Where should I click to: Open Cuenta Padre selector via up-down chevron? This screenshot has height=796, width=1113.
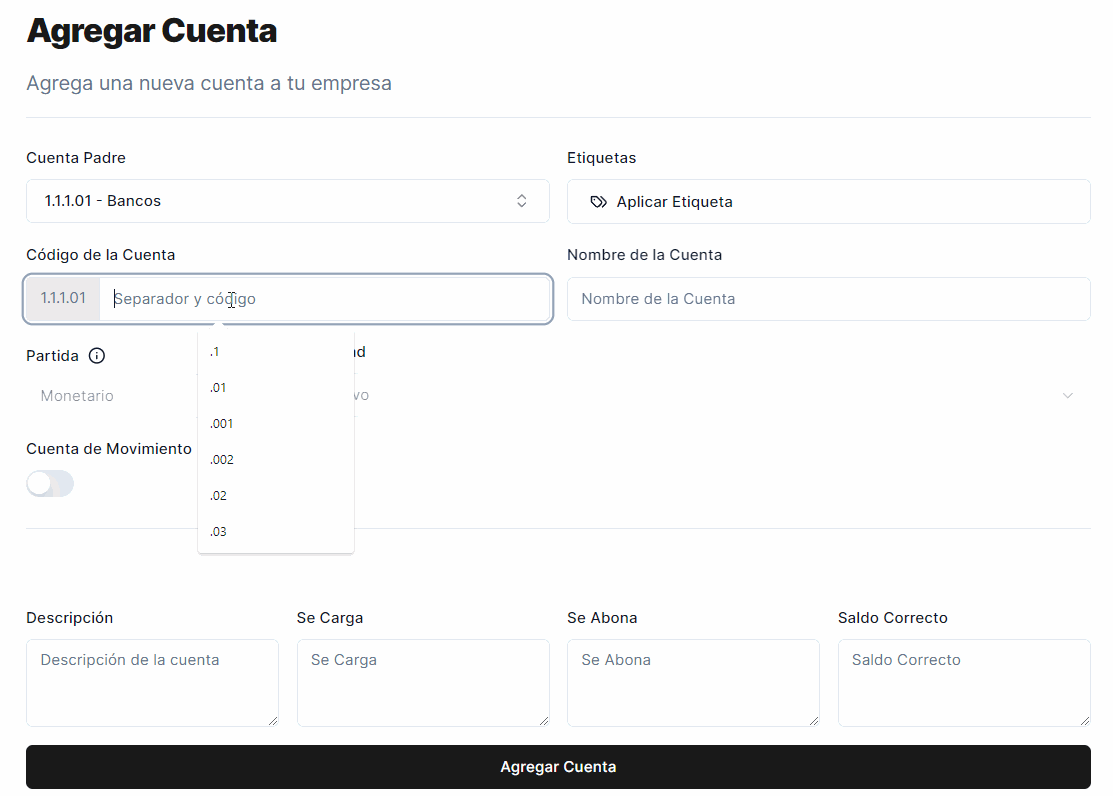point(521,201)
